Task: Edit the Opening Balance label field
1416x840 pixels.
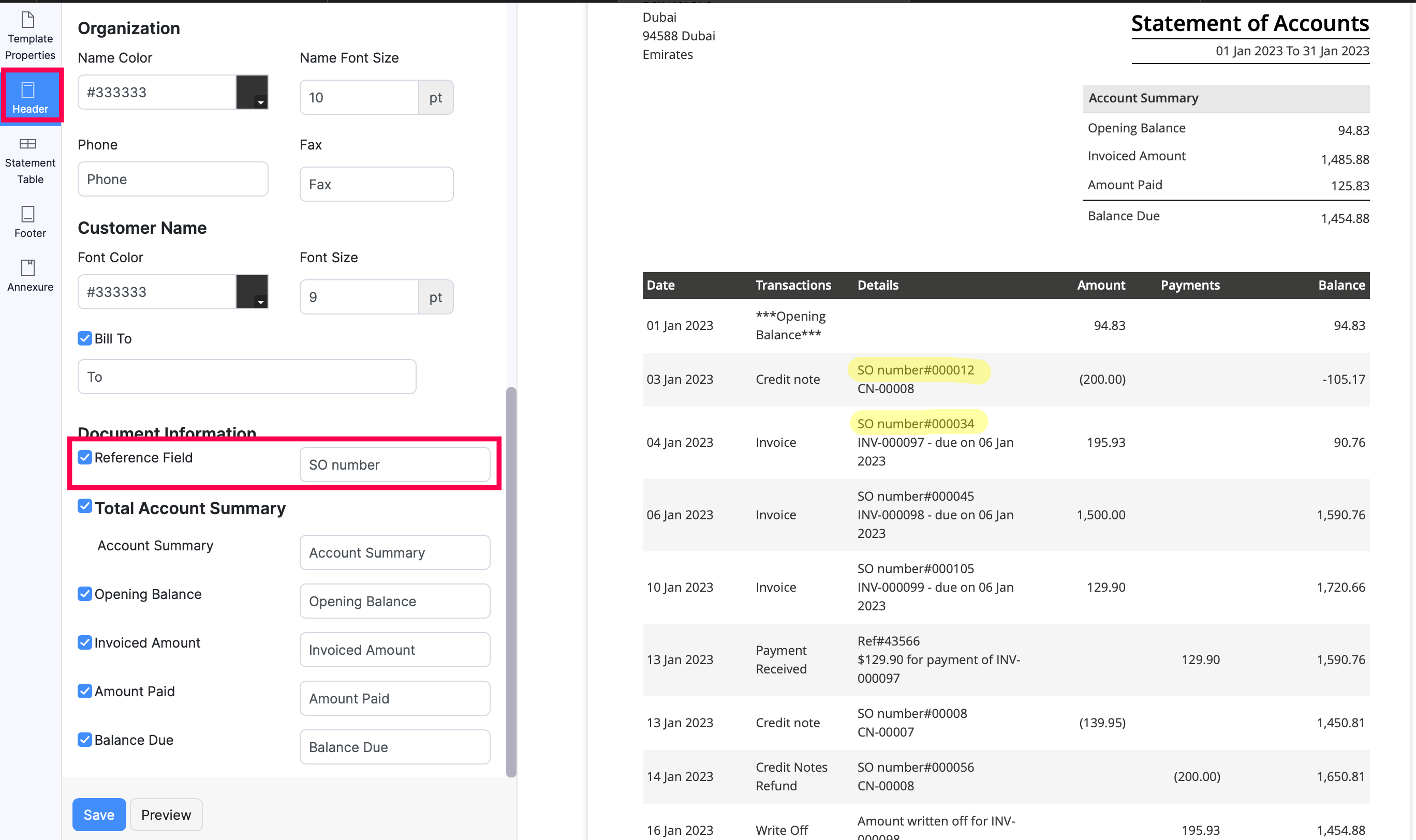Action: [x=395, y=601]
